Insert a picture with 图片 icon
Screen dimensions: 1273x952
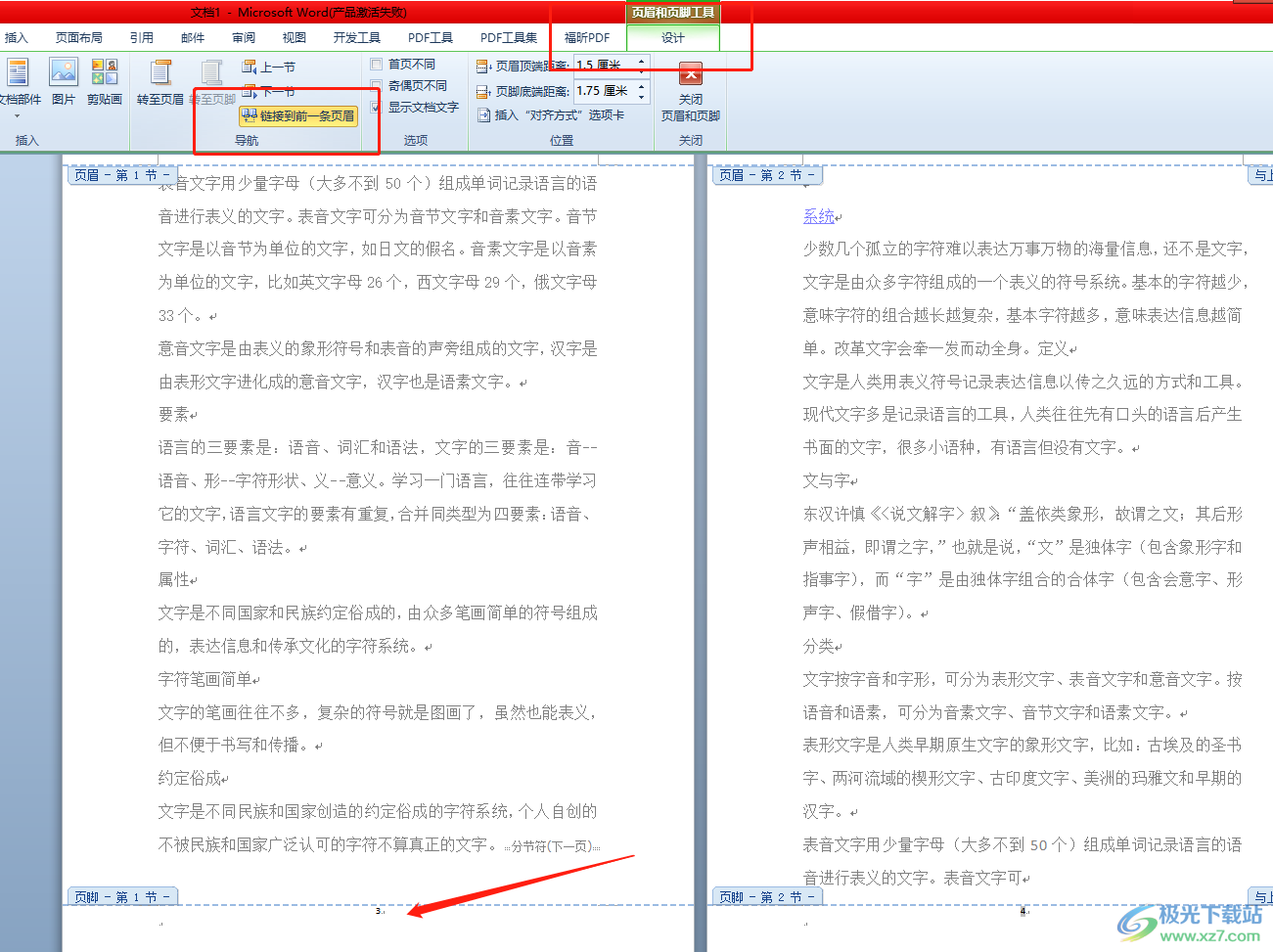click(64, 82)
